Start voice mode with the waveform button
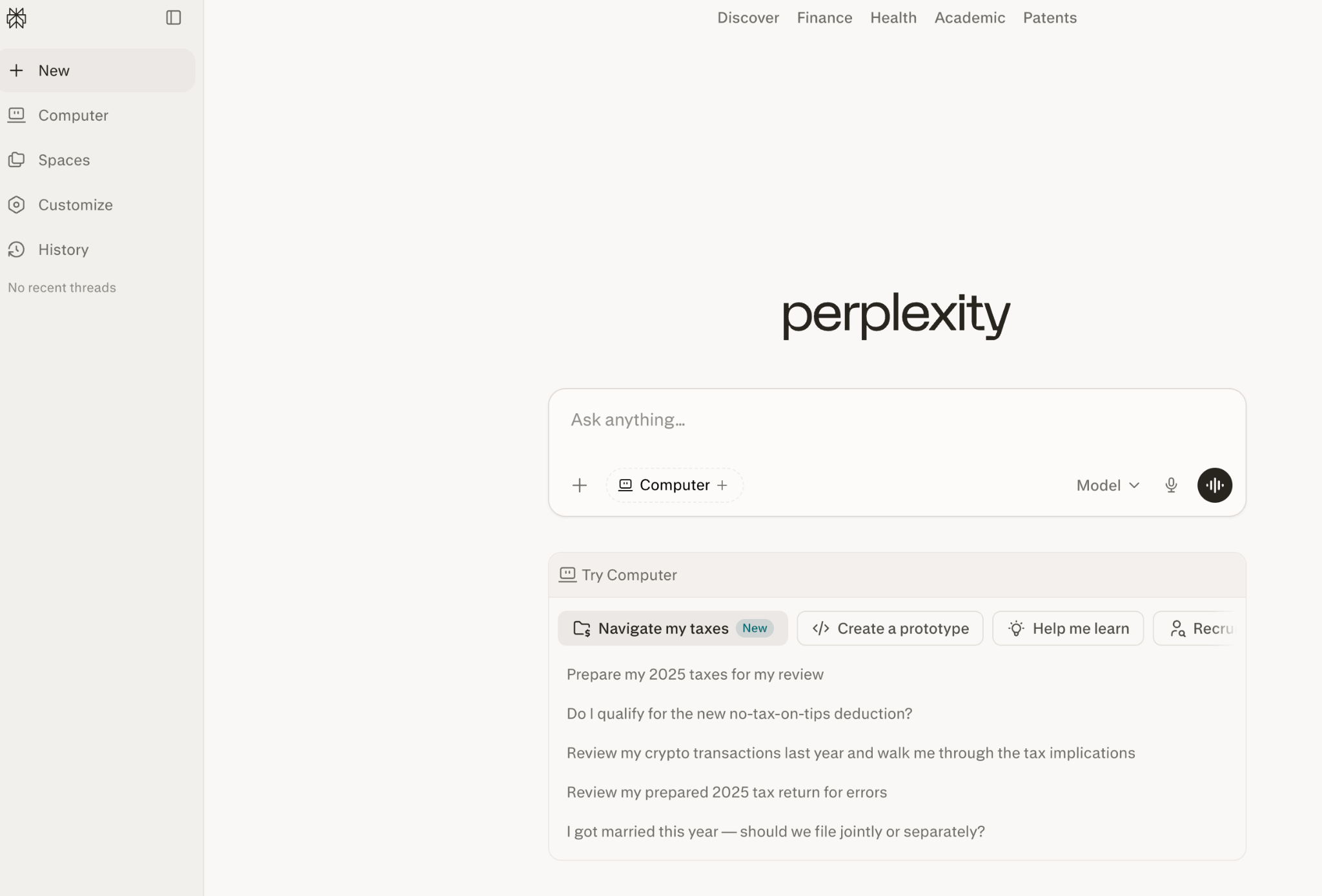Screen dimensions: 1322x896 point(1214,485)
